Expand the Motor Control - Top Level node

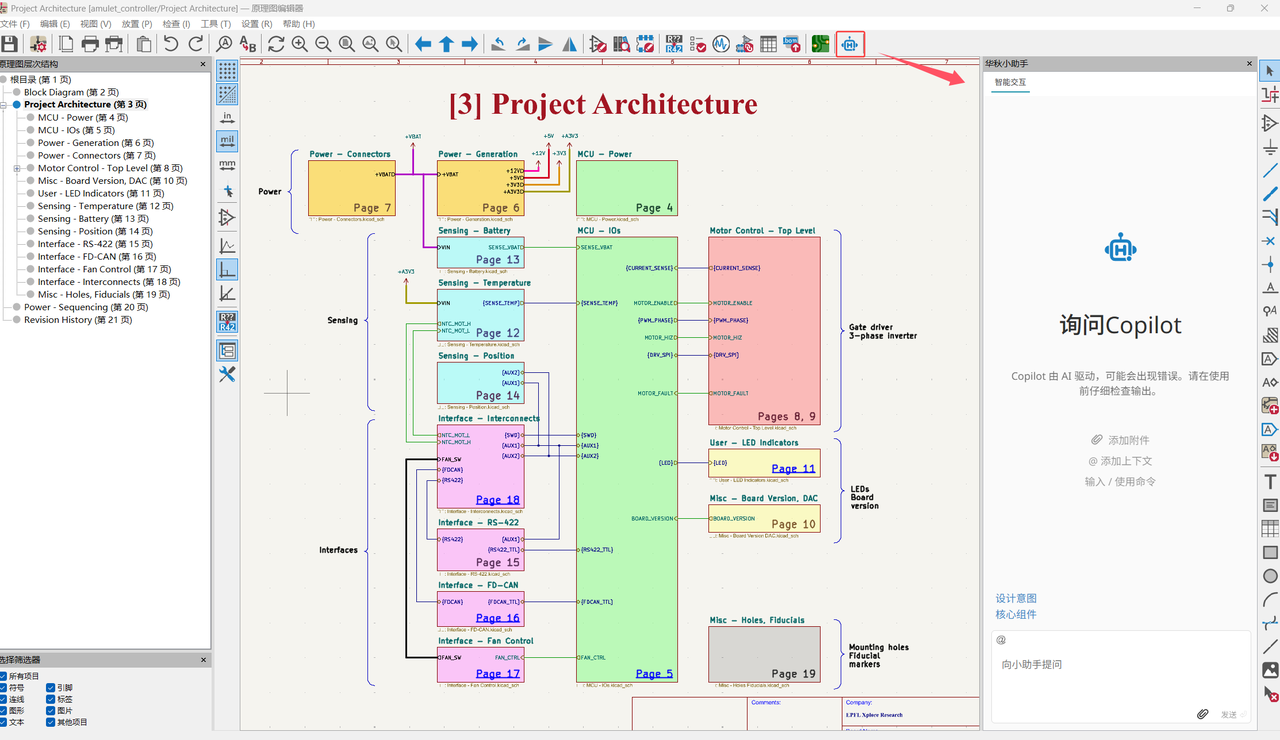point(17,169)
